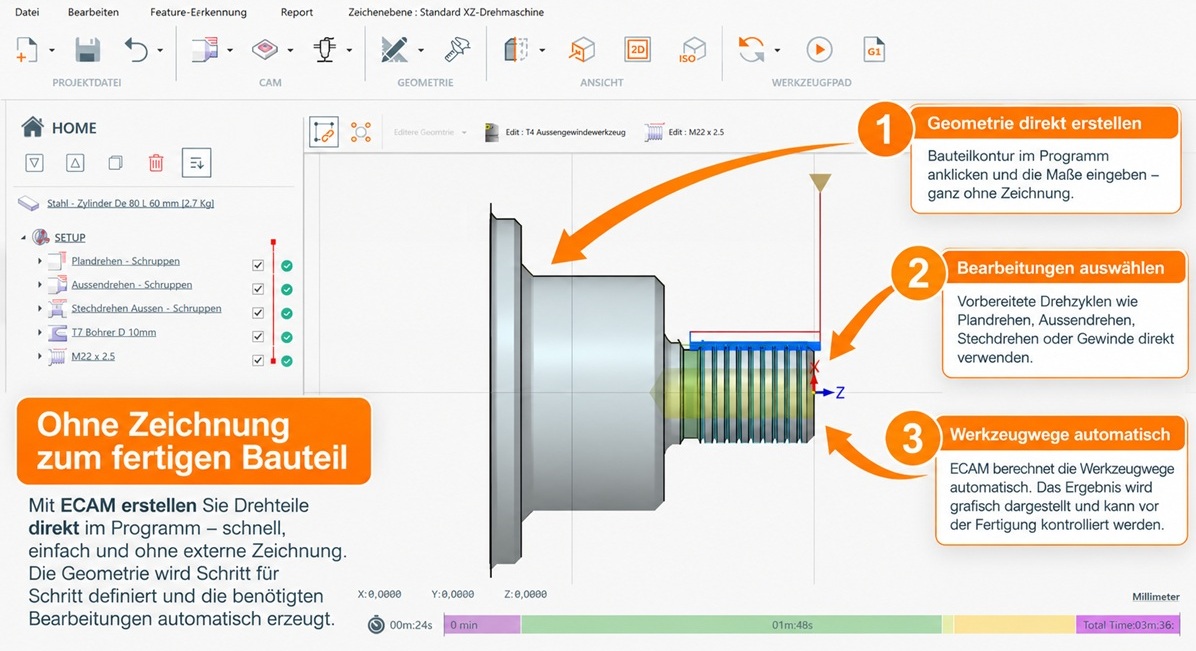Open the undo history dropdown arrow
Screen dimensions: 1196x651
[x=160, y=51]
